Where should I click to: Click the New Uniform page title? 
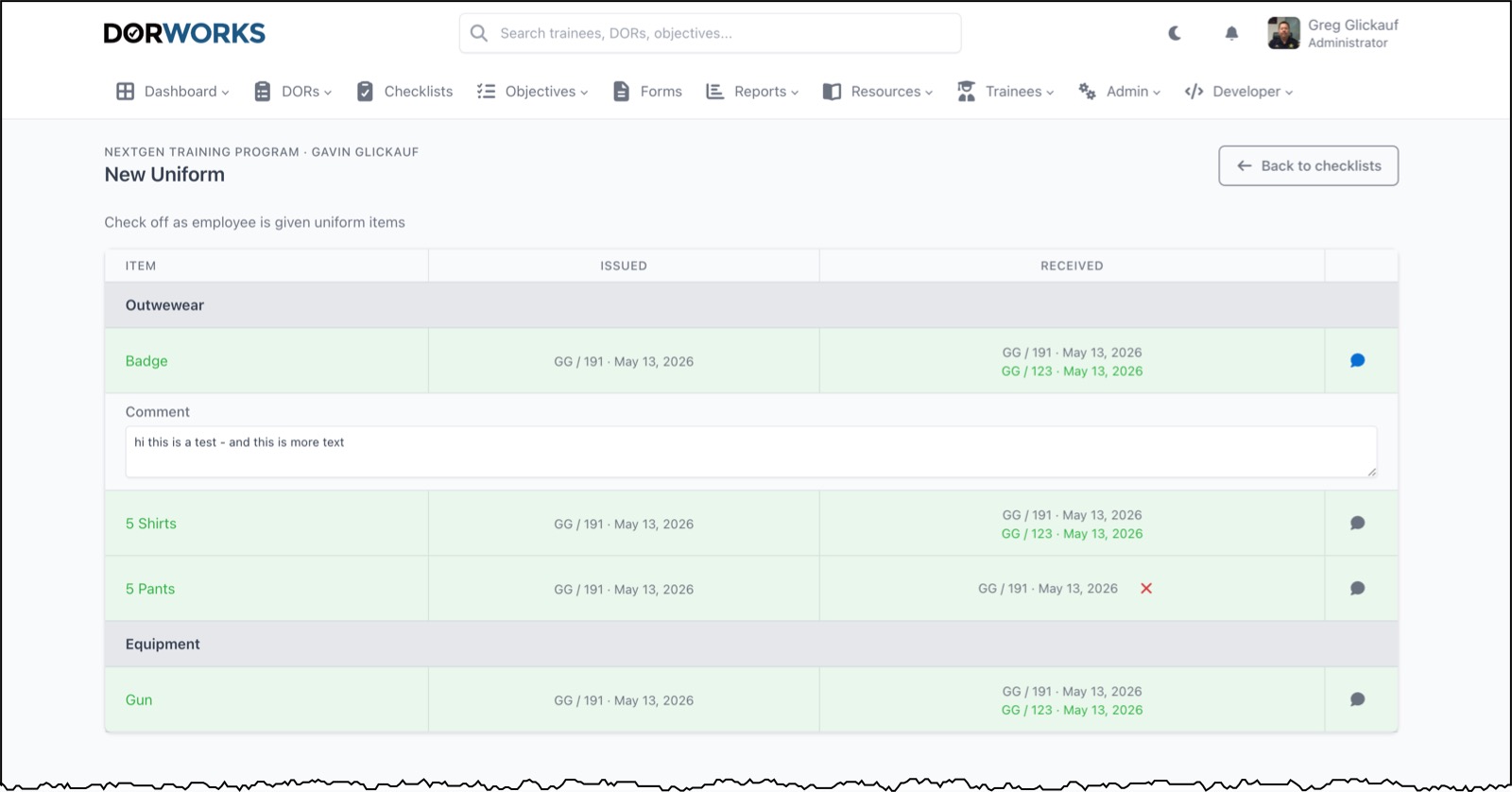pos(164,175)
